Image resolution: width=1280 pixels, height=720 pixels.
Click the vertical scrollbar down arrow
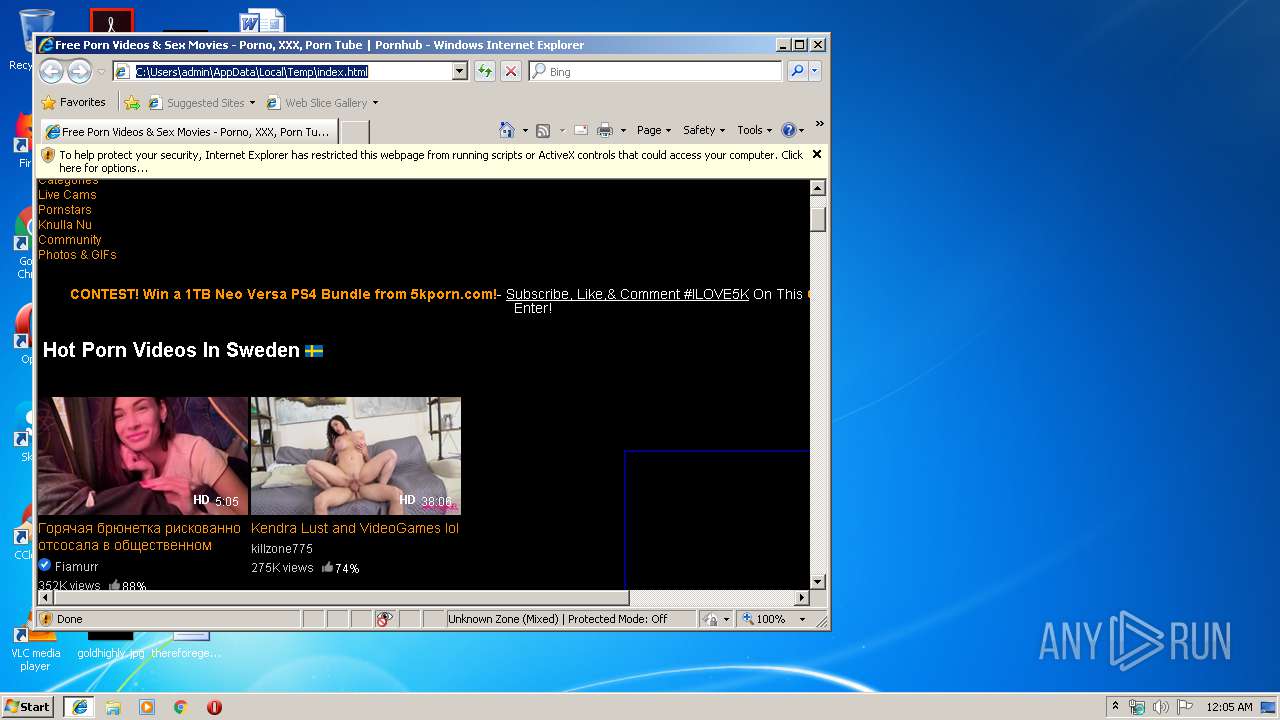pyautogui.click(x=818, y=581)
